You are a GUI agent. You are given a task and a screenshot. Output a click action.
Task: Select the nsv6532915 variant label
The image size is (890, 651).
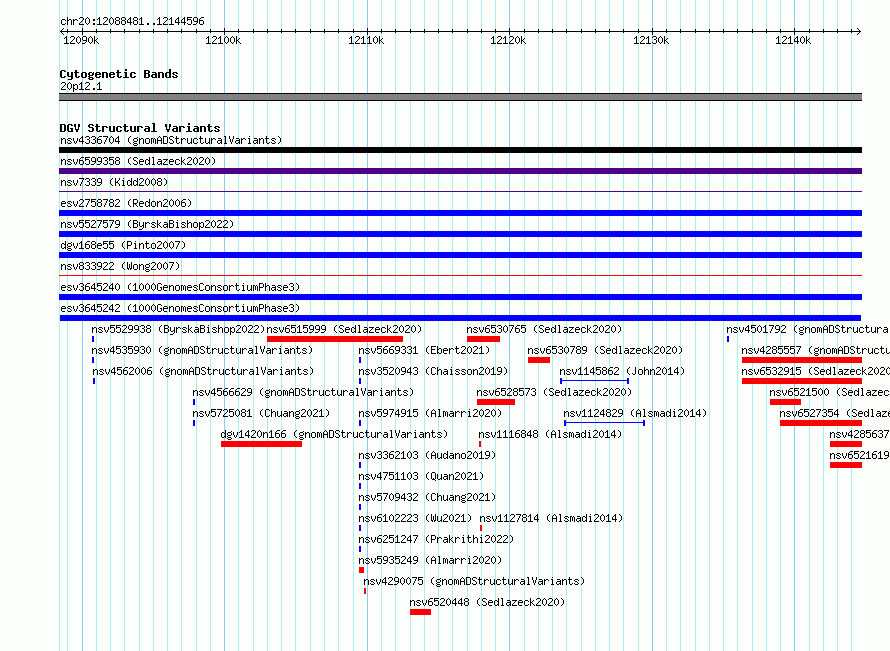[x=815, y=371]
